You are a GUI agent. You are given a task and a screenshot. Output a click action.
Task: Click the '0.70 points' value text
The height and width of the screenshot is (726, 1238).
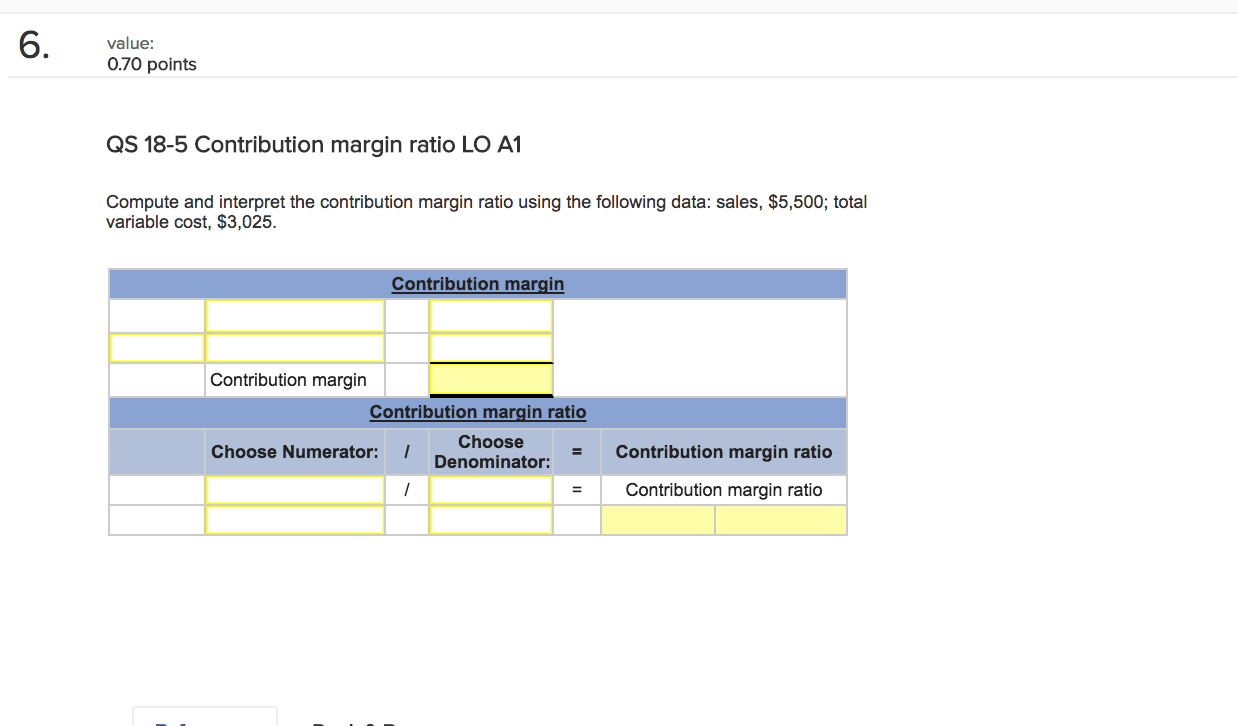tap(152, 64)
